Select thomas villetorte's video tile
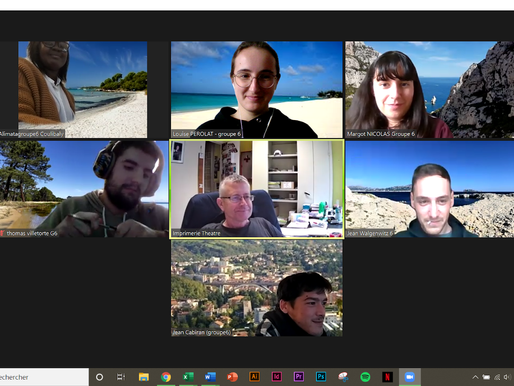Screen dimensions: 514x386 point(84,189)
